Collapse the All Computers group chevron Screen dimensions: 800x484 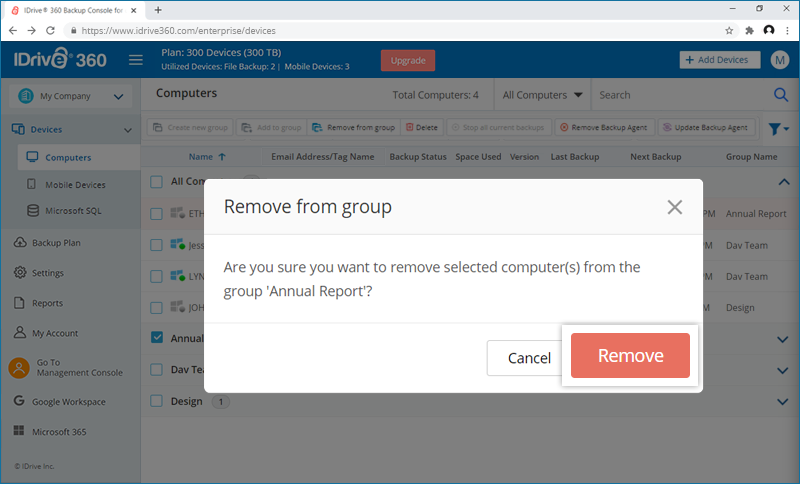(784, 182)
